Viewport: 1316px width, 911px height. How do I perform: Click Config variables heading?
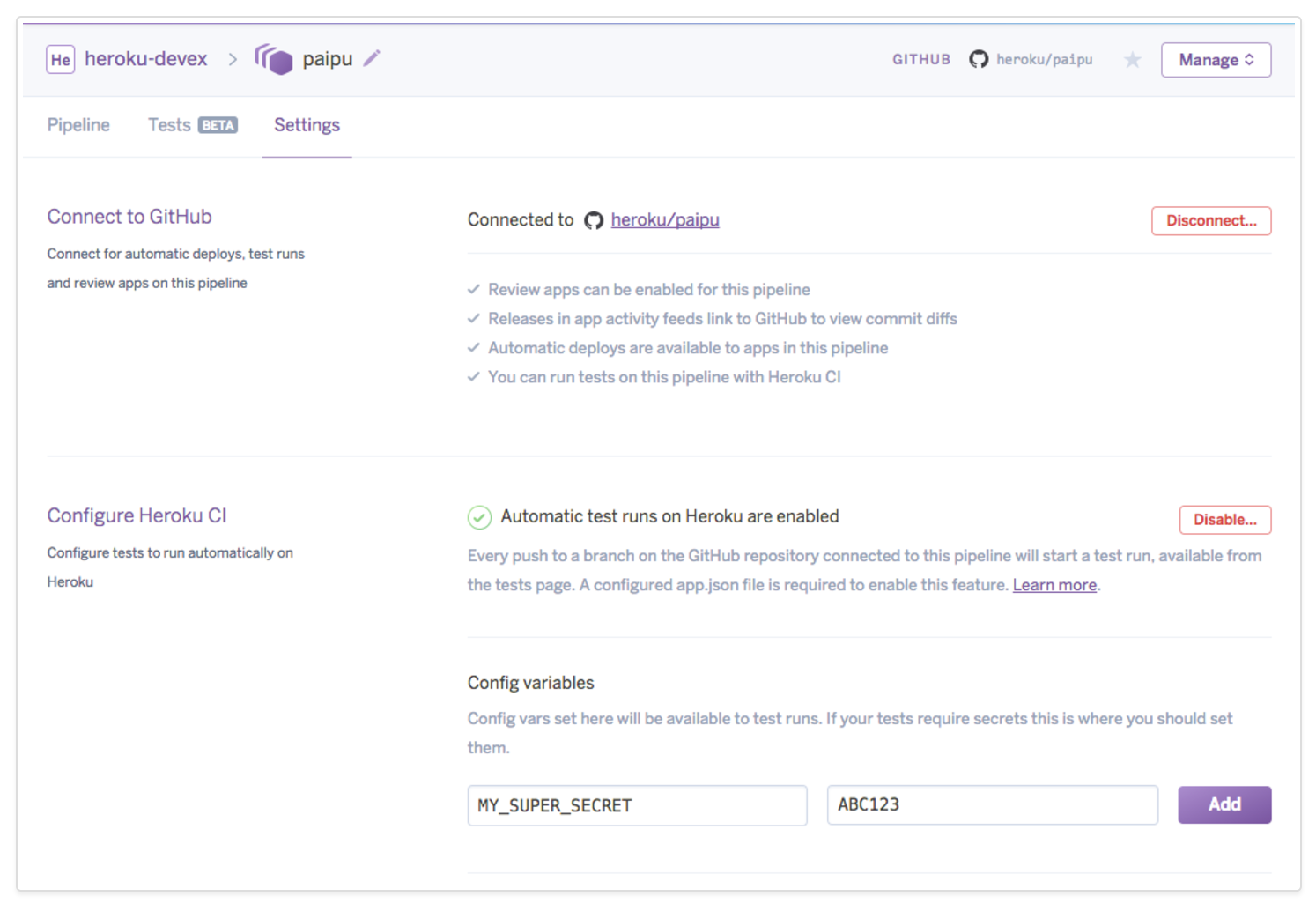pyautogui.click(x=530, y=683)
